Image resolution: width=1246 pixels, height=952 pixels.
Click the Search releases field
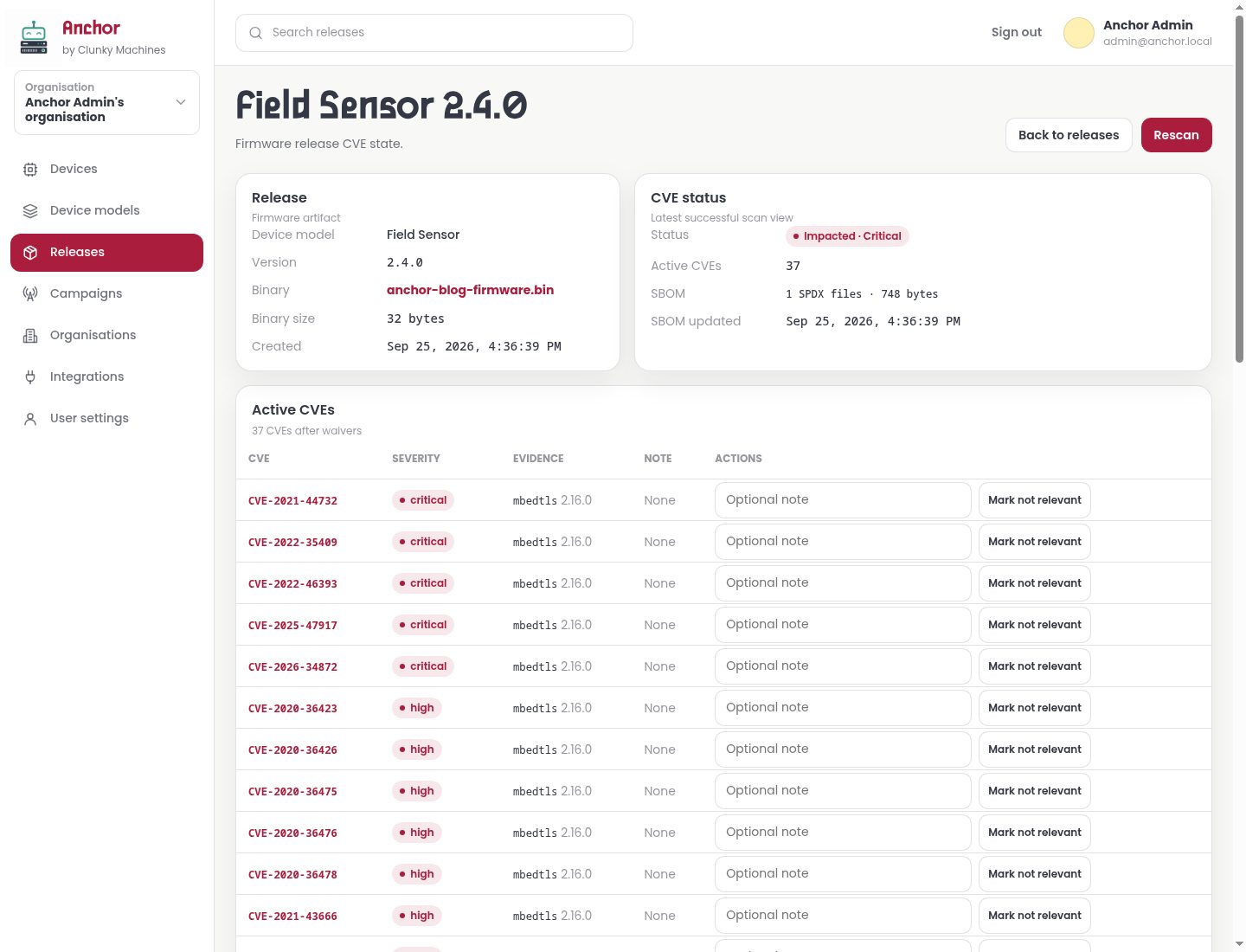tap(434, 33)
